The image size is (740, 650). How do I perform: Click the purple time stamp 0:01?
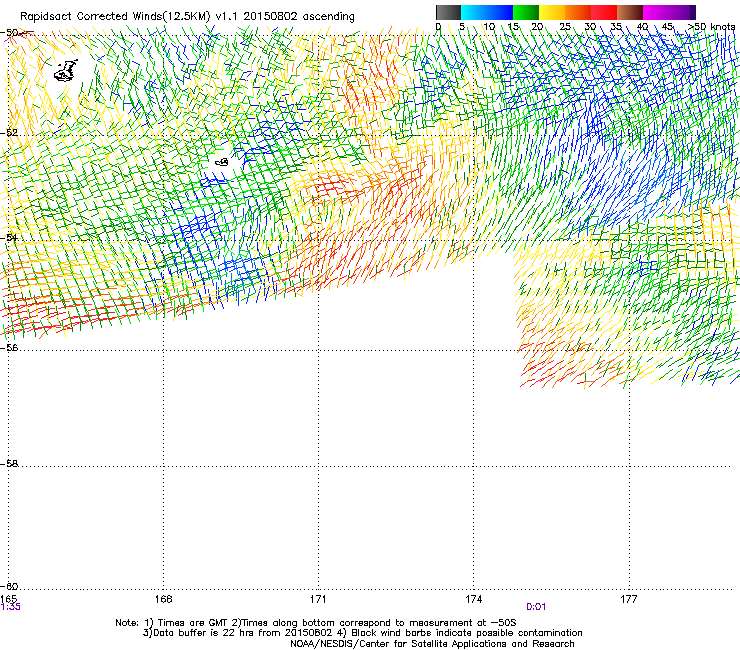coord(536,607)
